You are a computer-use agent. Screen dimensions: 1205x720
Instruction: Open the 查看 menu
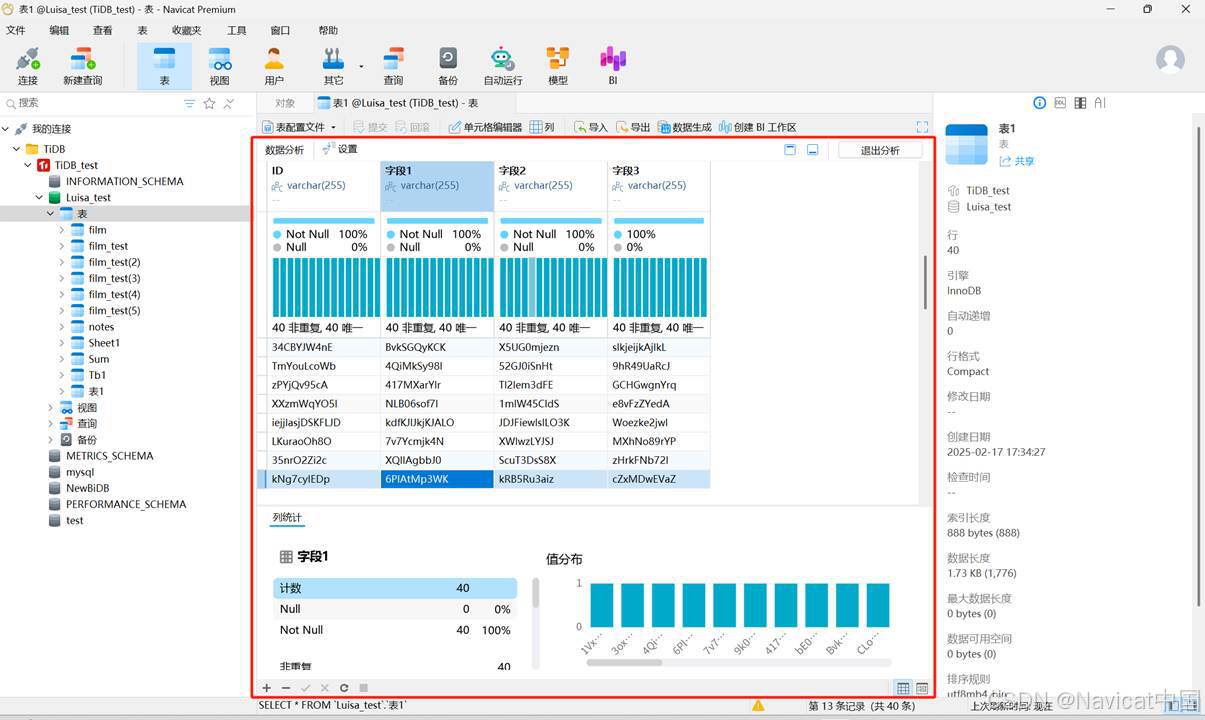[102, 31]
